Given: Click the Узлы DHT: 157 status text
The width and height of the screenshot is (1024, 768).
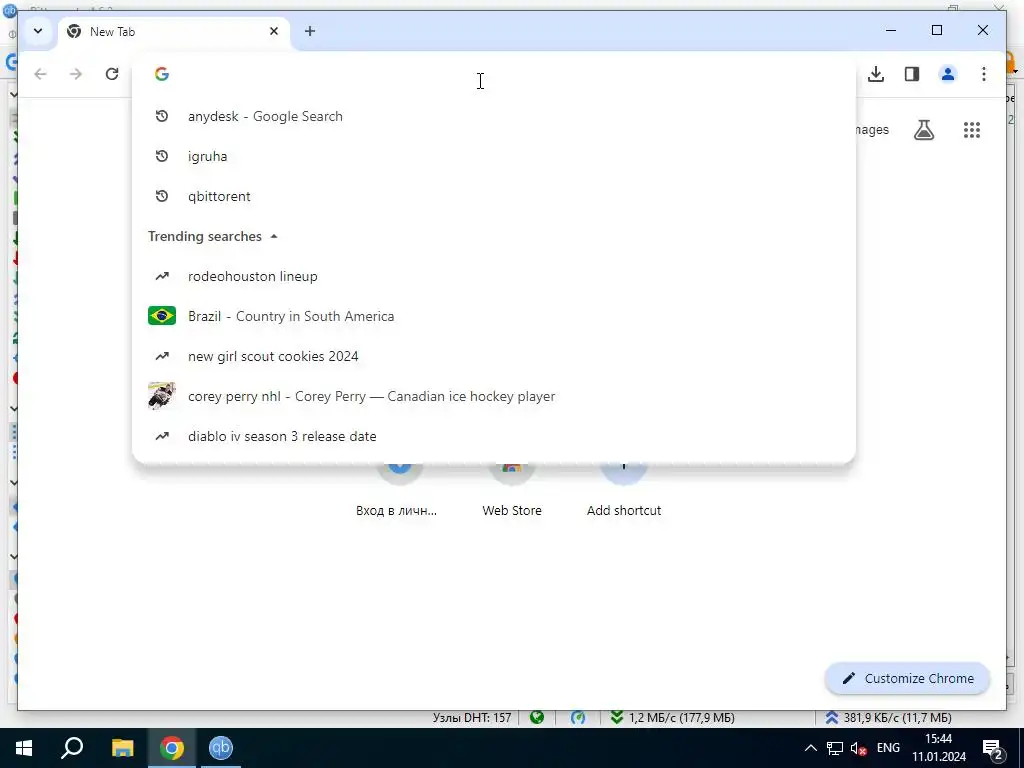Looking at the screenshot, I should (x=472, y=718).
